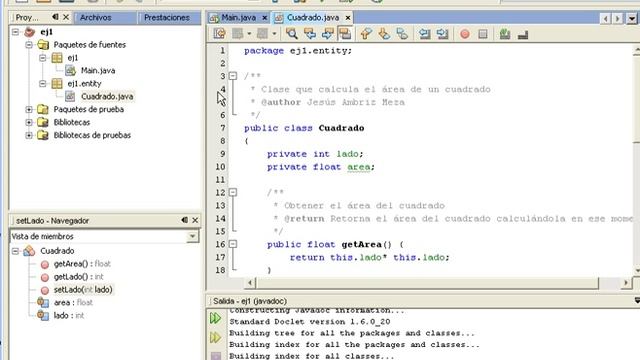Screen dimensions: 640x360
Task: Open the Forward history dropdown arrow
Action: coord(274,34)
